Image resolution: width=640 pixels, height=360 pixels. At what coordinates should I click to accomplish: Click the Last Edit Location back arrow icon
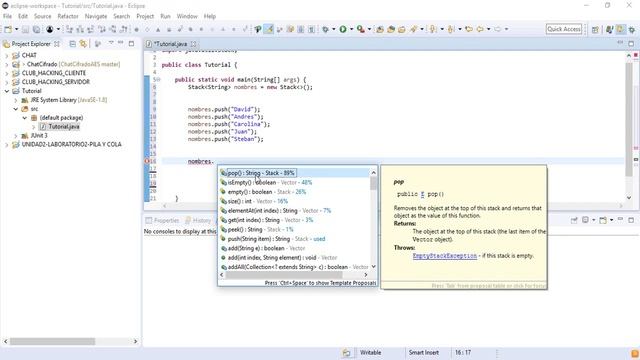[469, 29]
